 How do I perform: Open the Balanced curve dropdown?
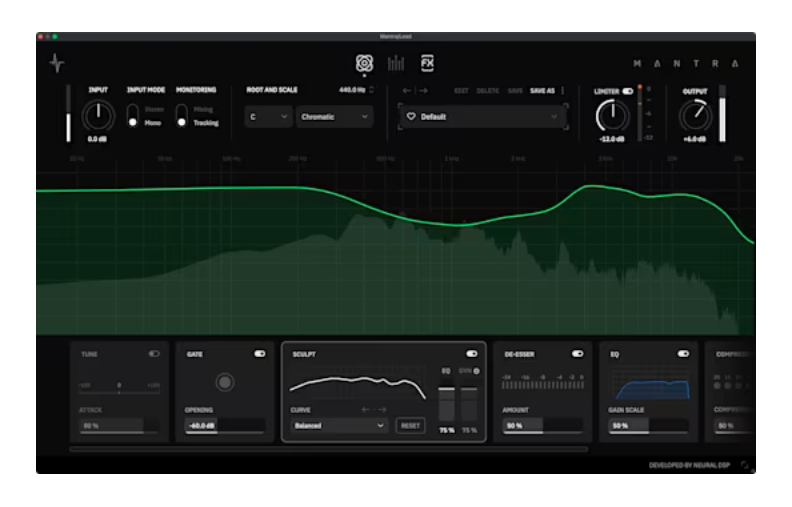338,426
